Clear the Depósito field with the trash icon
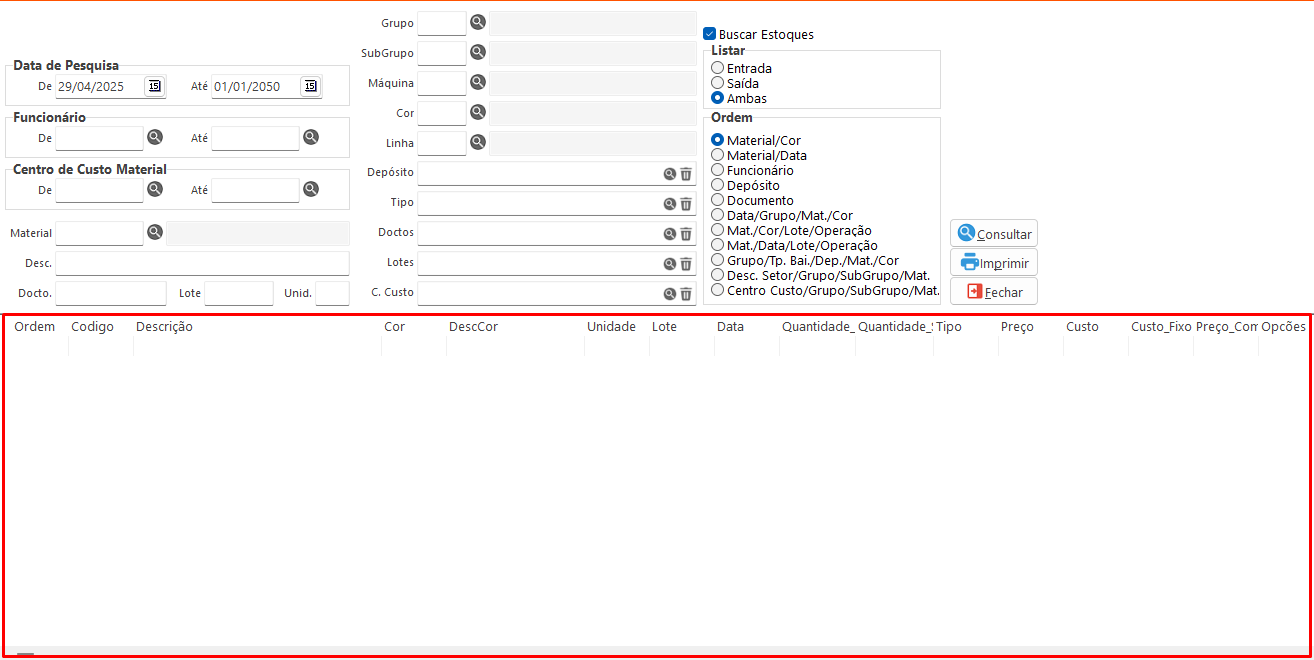The width and height of the screenshot is (1314, 660). [686, 174]
